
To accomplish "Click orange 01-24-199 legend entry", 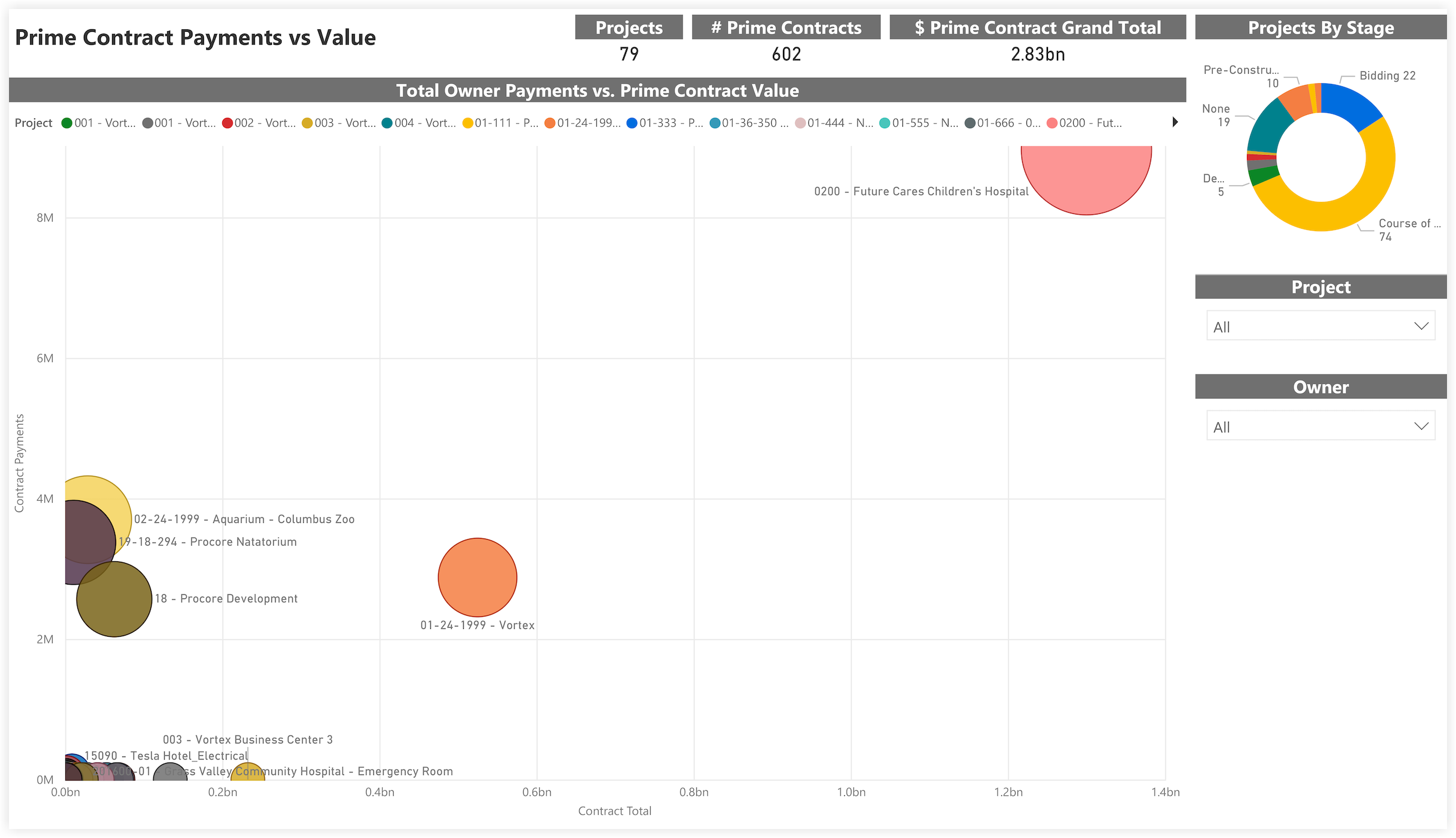I will pyautogui.click(x=582, y=123).
